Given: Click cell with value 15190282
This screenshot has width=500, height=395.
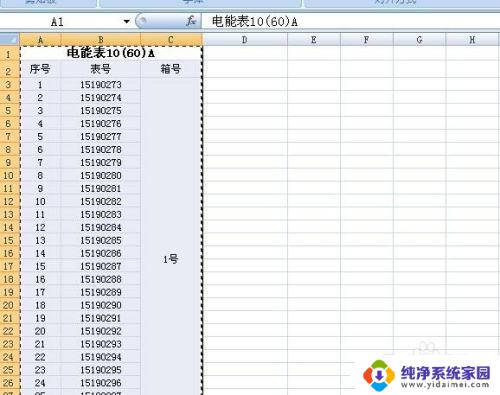Looking at the screenshot, I should (x=101, y=202).
